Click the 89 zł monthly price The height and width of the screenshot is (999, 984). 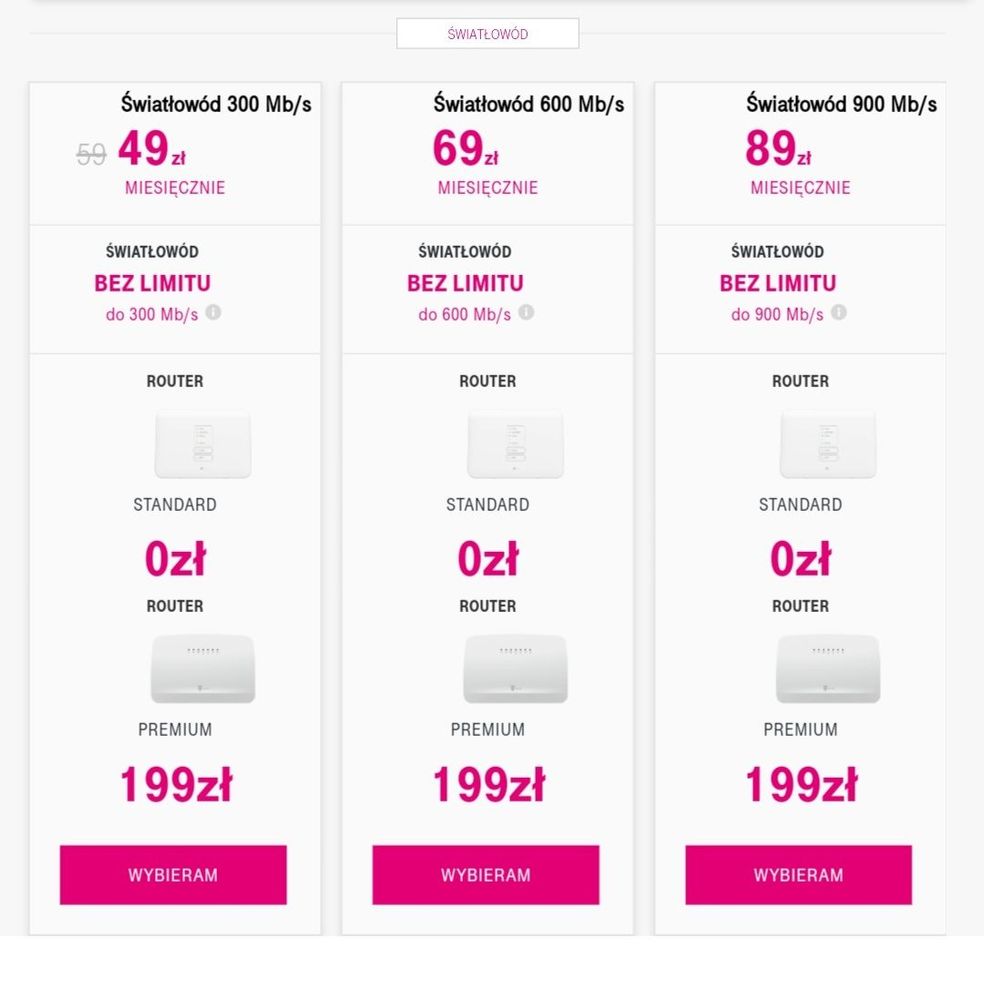pos(777,151)
